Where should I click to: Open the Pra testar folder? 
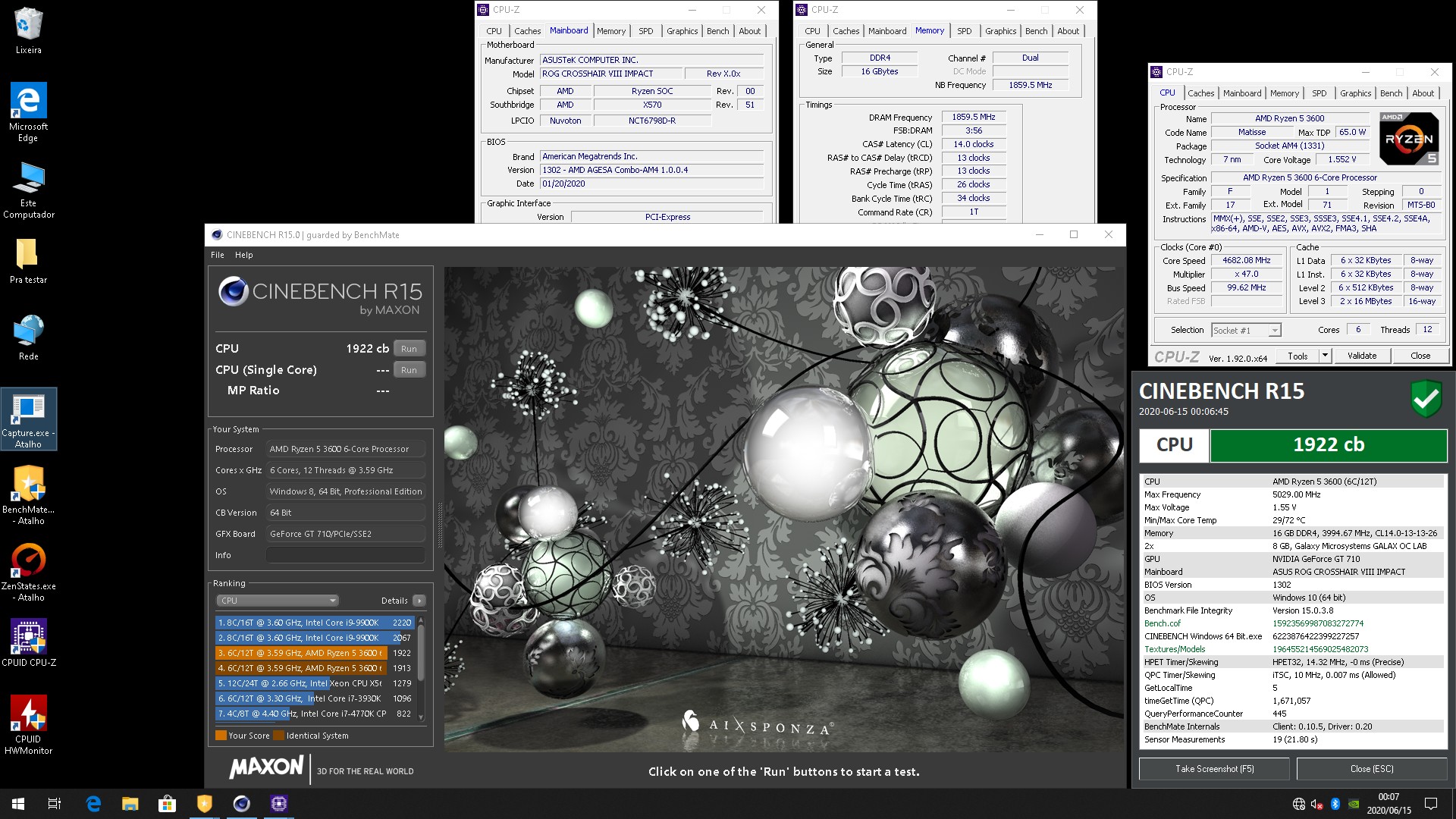[x=28, y=261]
